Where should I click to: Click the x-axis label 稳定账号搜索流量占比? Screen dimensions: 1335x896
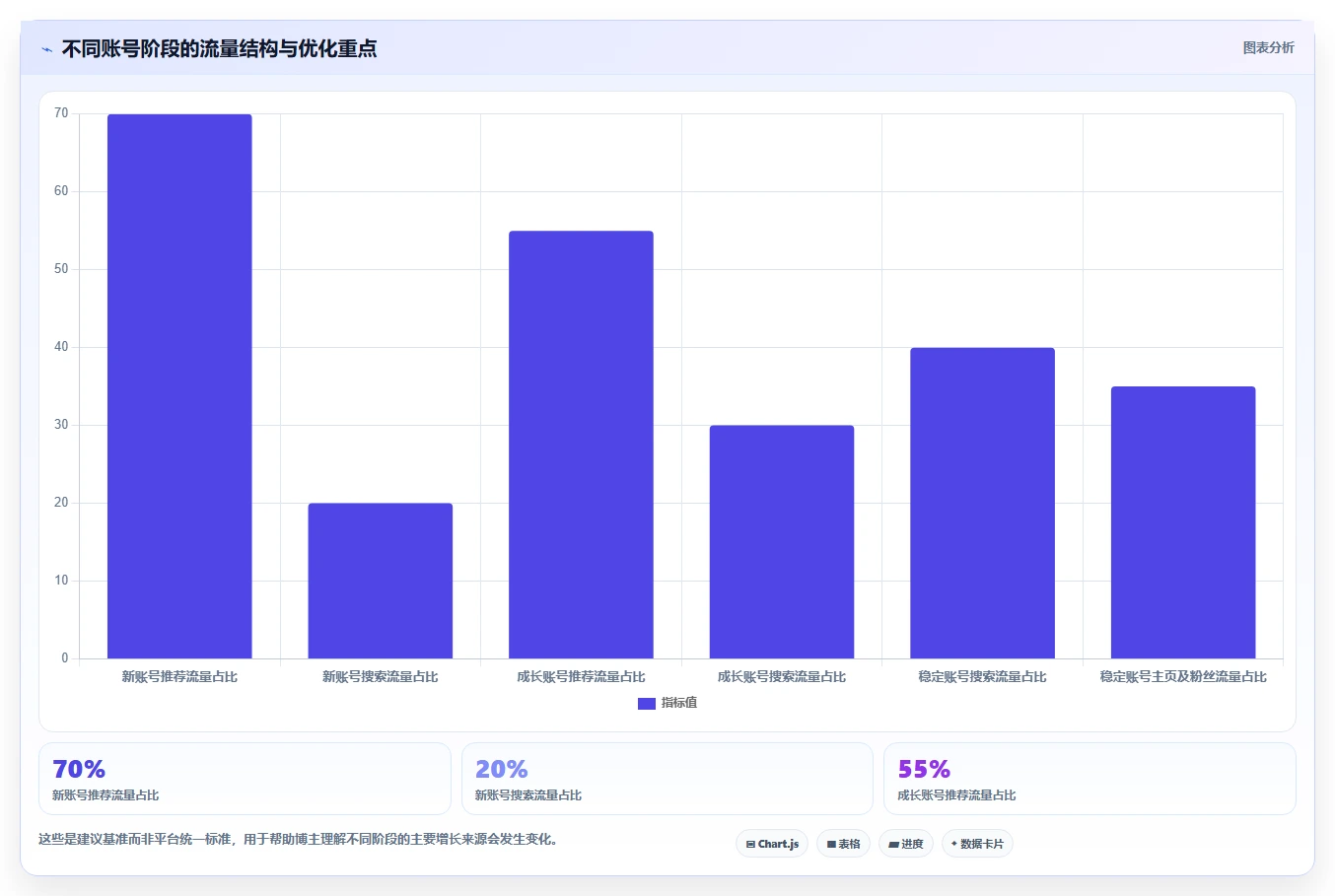pyautogui.click(x=982, y=677)
